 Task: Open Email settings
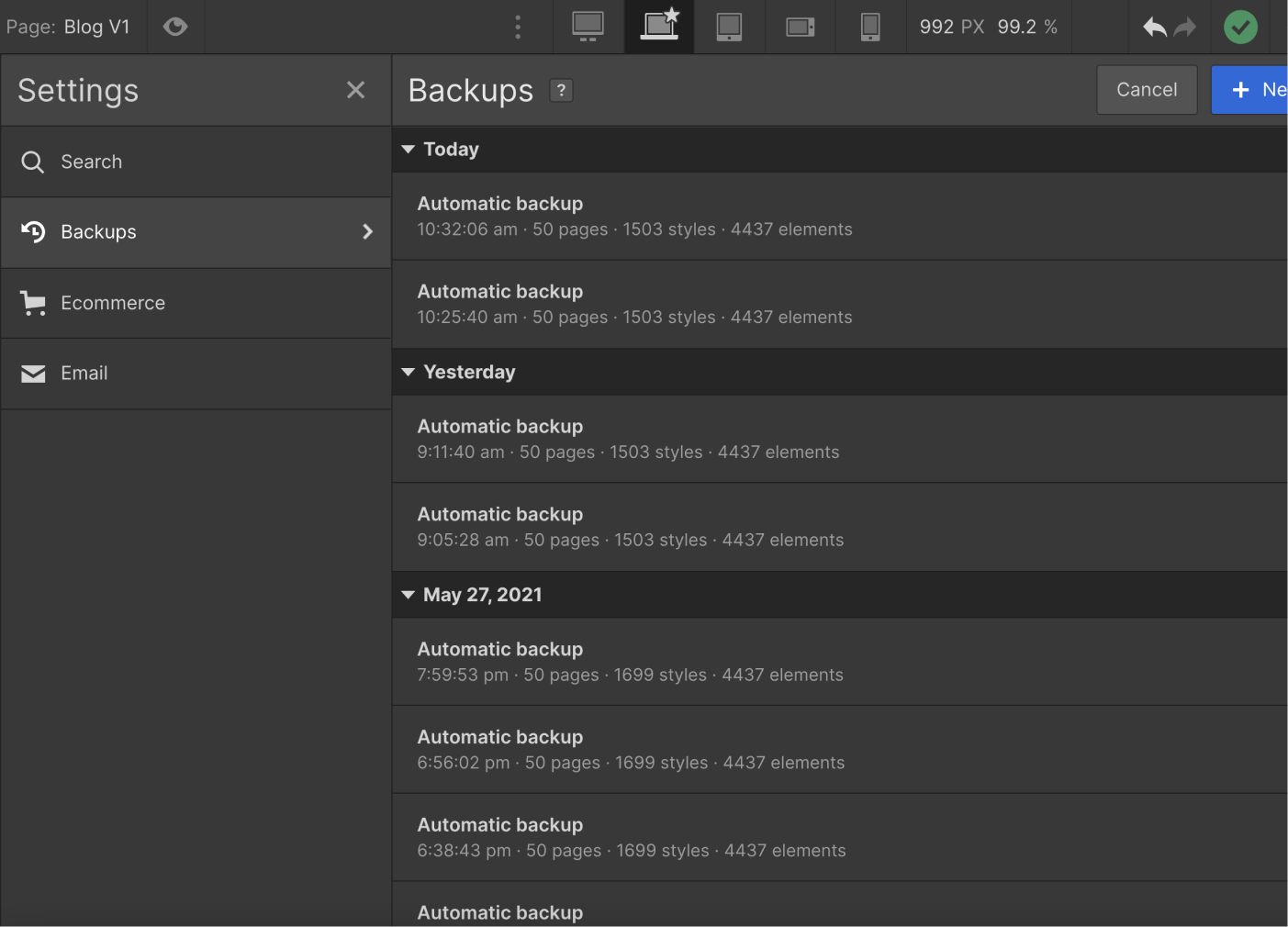[84, 374]
